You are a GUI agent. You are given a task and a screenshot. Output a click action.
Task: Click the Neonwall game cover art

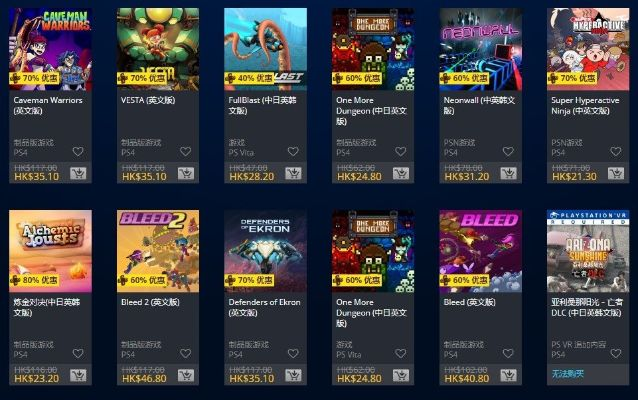pyautogui.click(x=481, y=49)
